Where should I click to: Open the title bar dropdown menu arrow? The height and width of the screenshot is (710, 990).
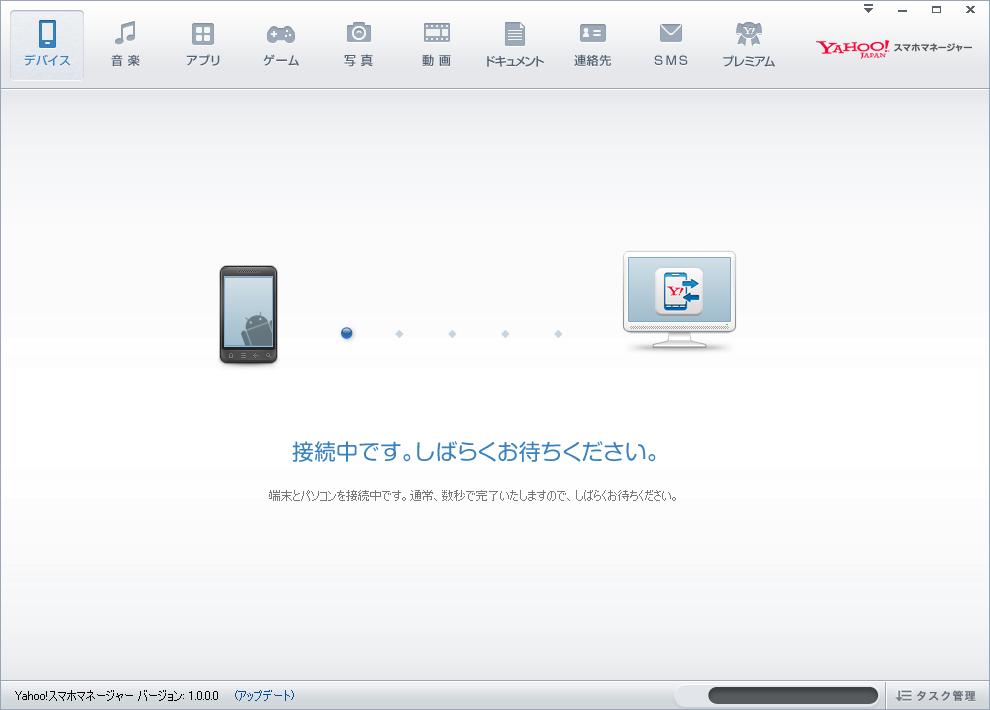tap(869, 9)
